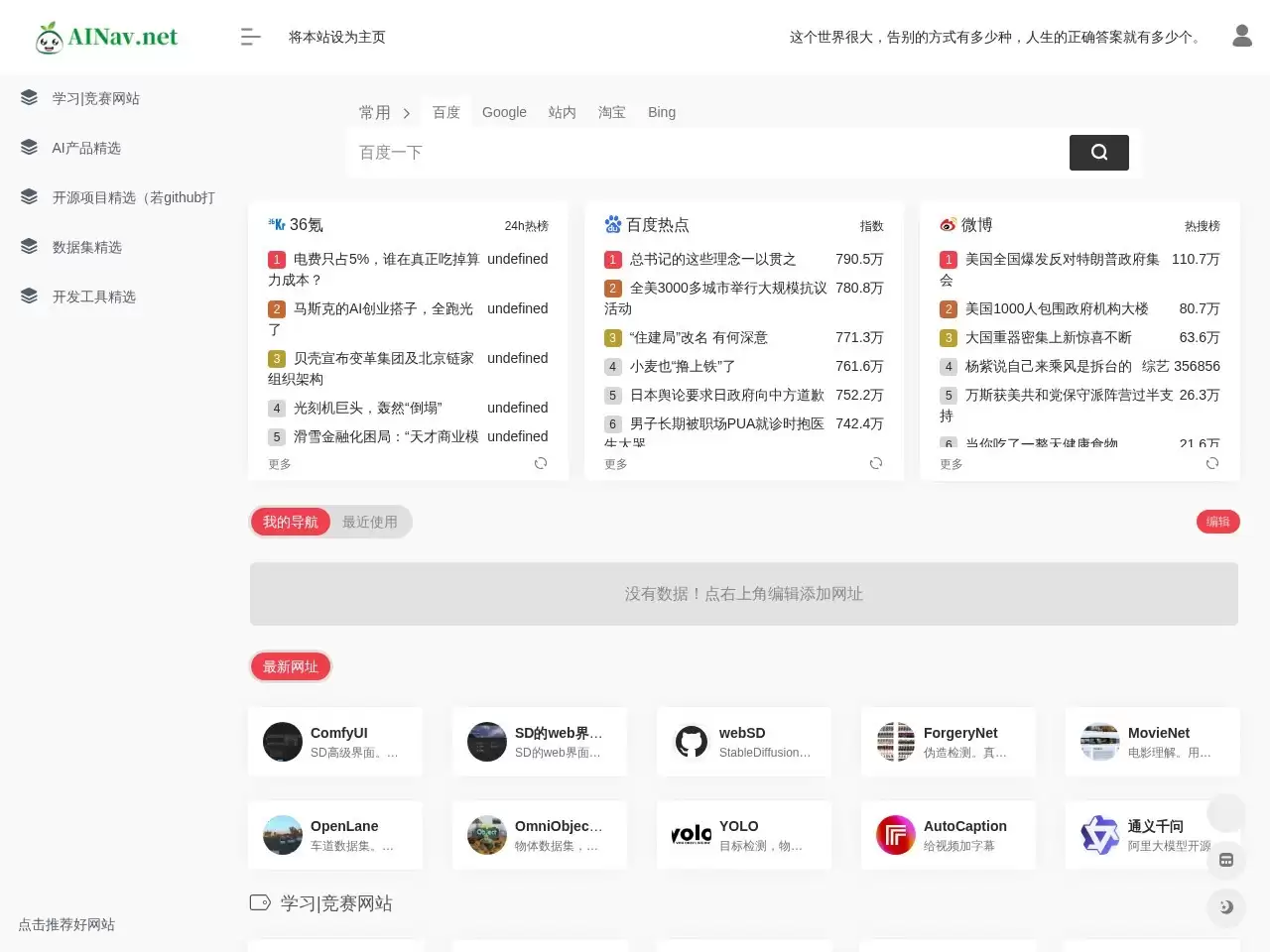The height and width of the screenshot is (952, 1270).
Task: Click 更多 under the 百度热点 panel
Action: (x=615, y=463)
